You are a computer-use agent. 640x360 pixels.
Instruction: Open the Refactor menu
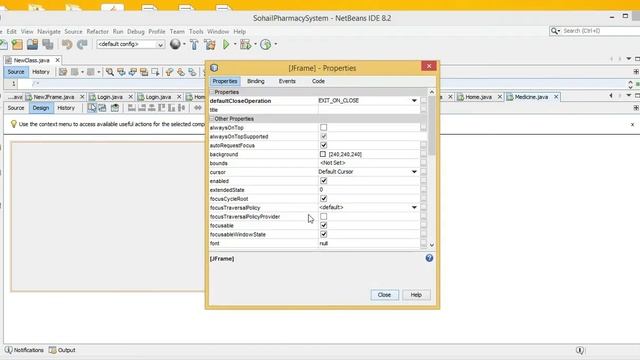coord(98,31)
